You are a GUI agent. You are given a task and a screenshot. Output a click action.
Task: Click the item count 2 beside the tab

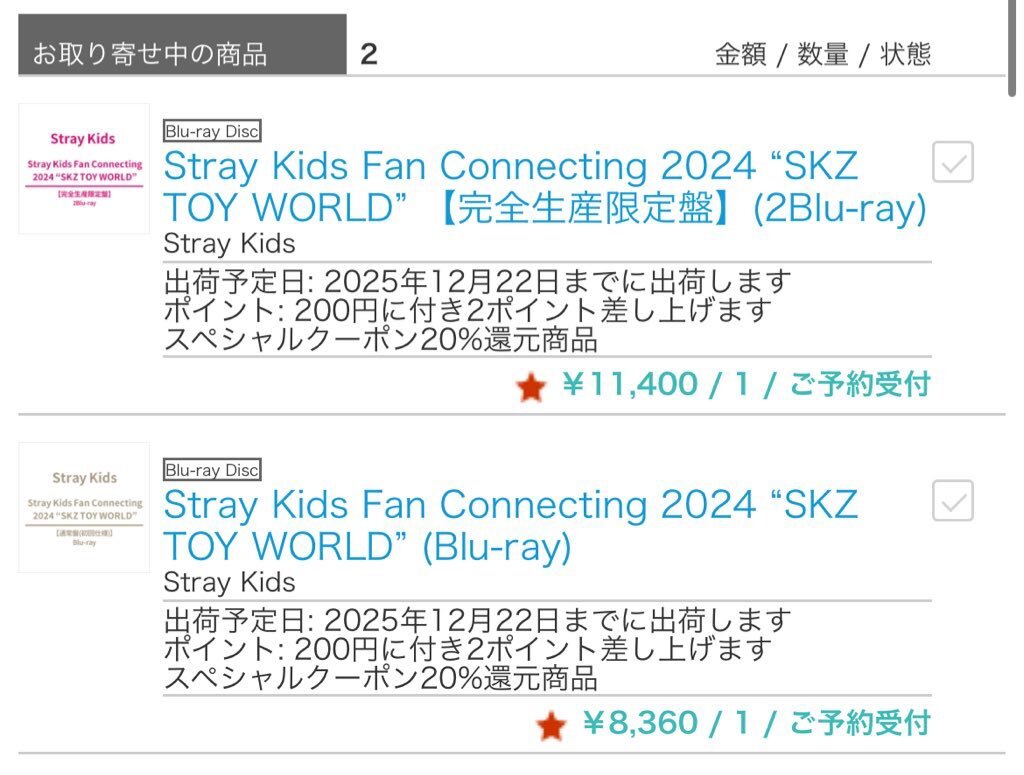point(369,54)
